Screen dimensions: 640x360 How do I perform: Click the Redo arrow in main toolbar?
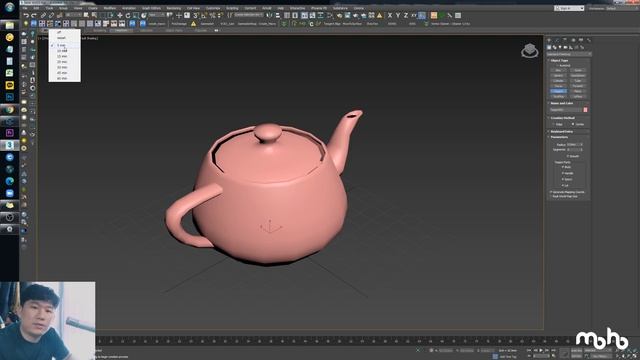click(x=34, y=16)
